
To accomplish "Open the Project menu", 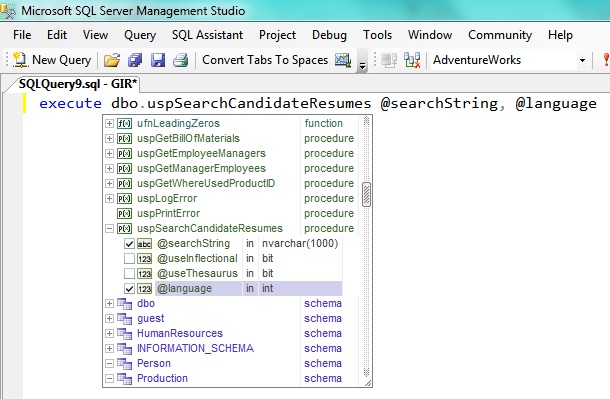I will pyautogui.click(x=277, y=35).
